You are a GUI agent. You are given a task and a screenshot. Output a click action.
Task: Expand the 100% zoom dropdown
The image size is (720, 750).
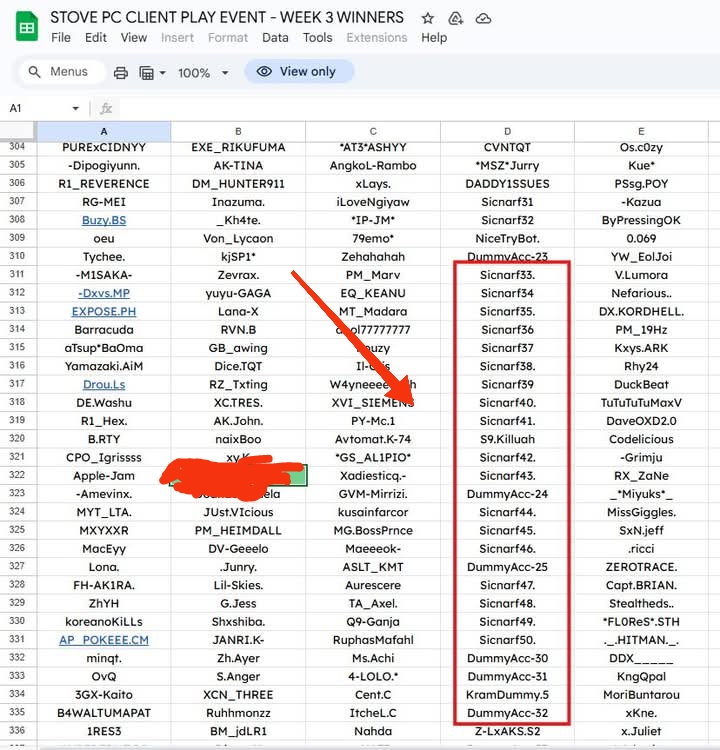pyautogui.click(x=225, y=73)
